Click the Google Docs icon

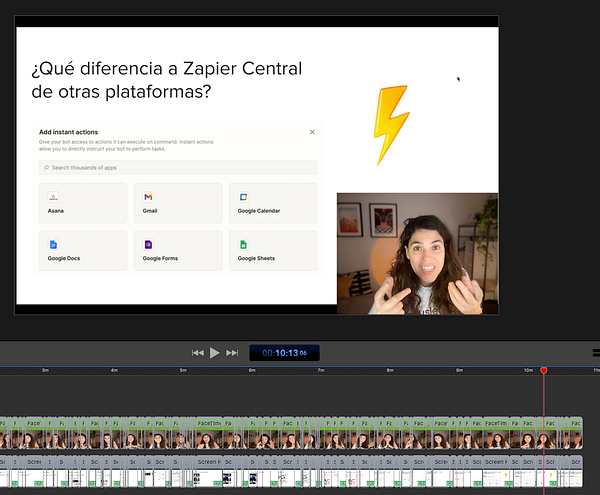coord(54,244)
